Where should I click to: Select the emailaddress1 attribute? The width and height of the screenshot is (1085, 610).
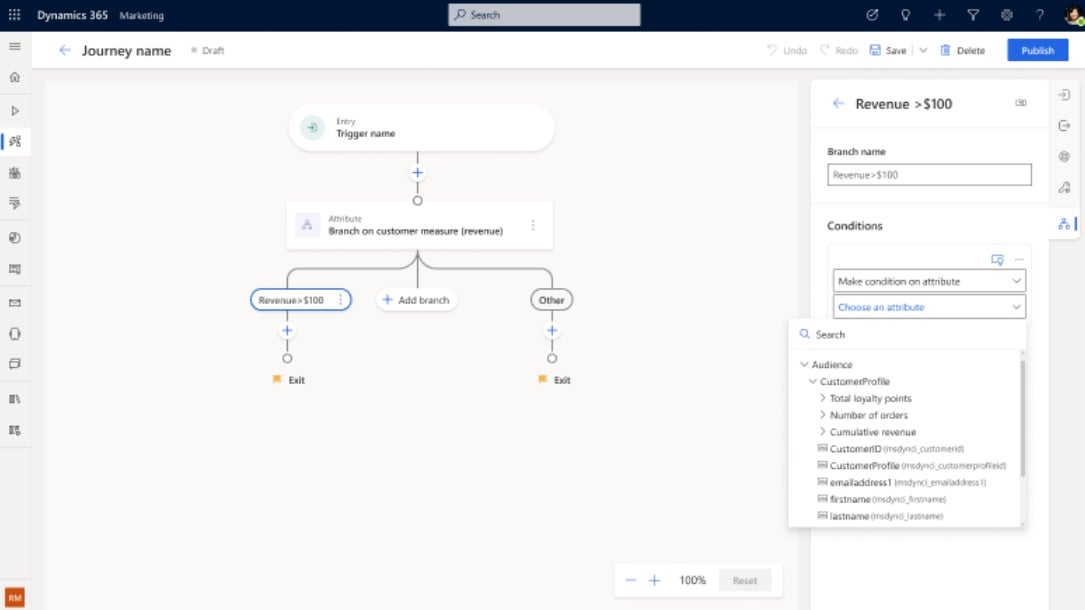pos(902,482)
